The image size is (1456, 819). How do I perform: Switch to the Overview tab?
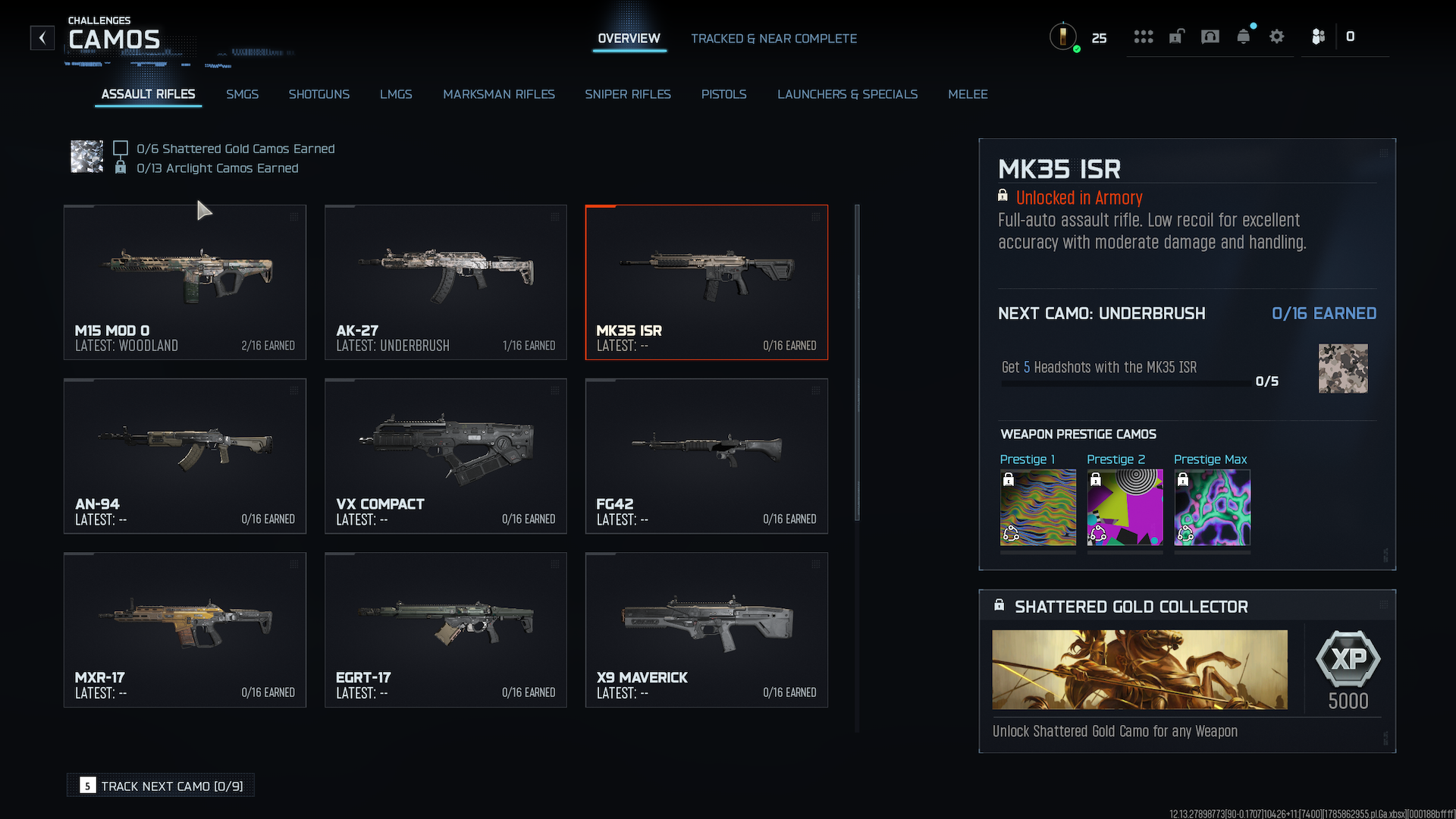[629, 39]
